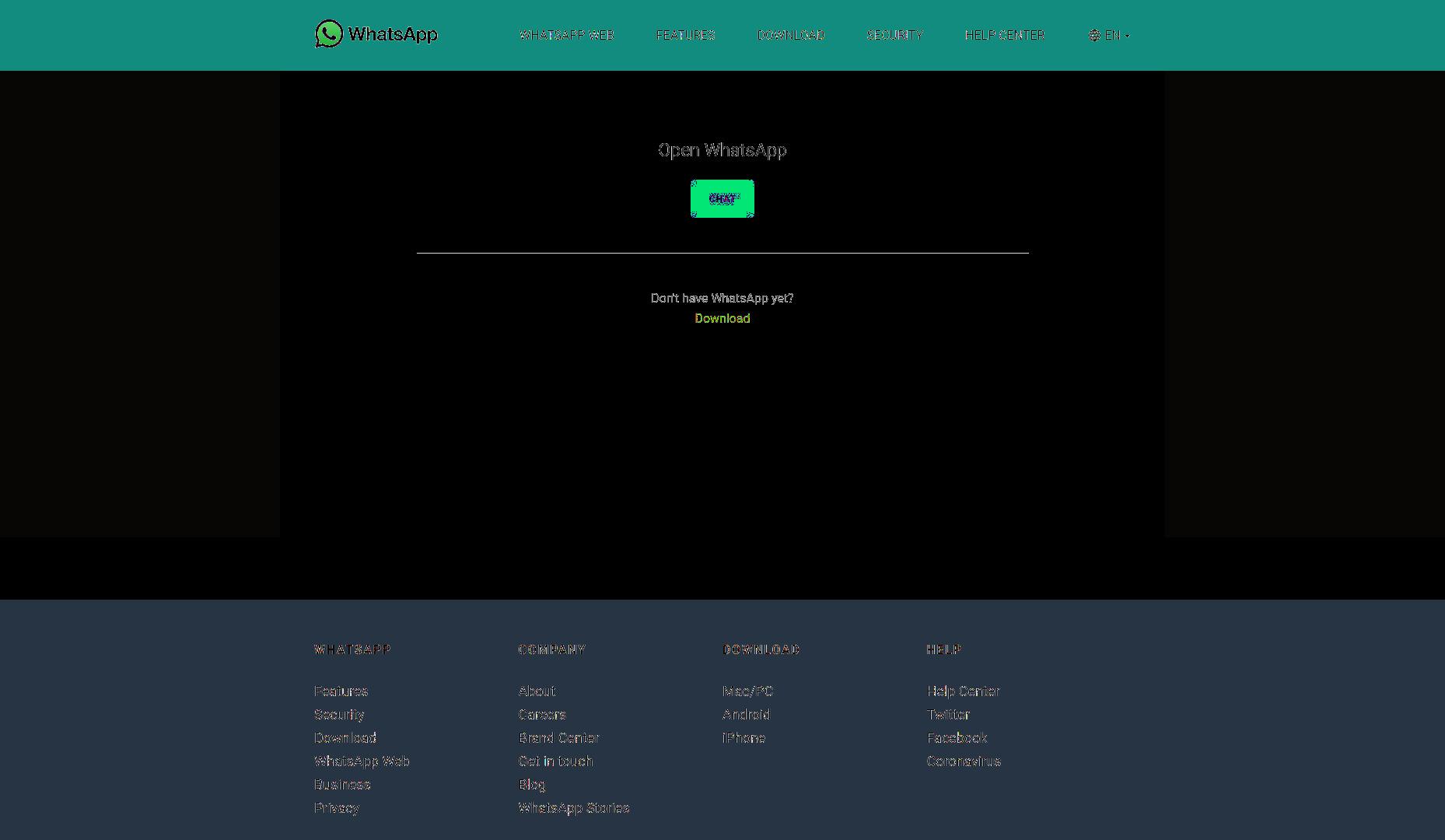Open Features in the footer WhatsApp column

tap(341, 691)
